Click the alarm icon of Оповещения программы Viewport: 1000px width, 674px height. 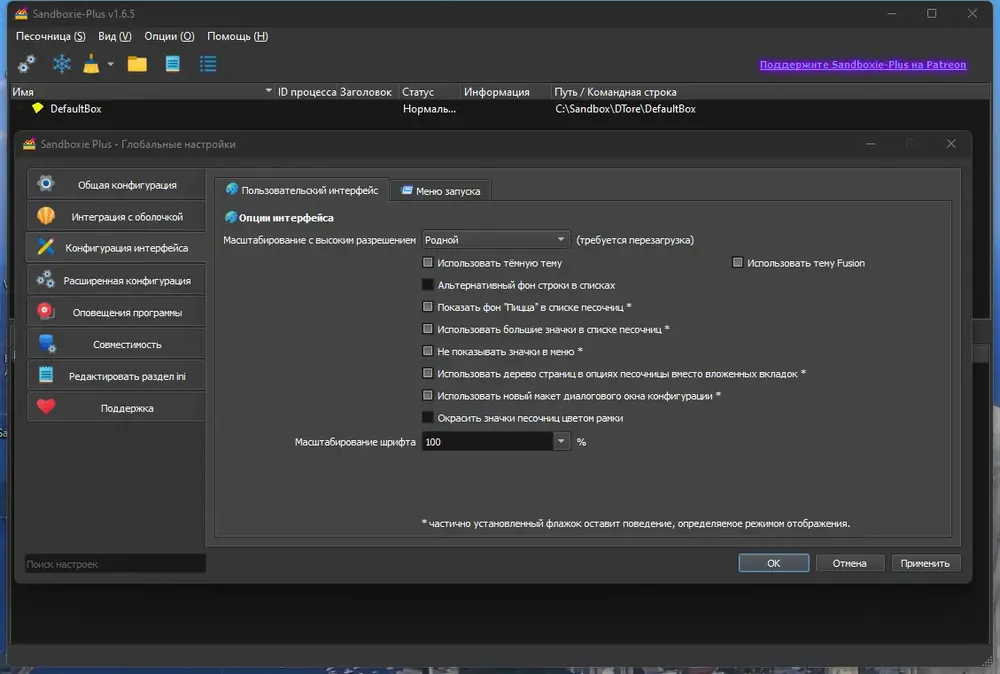(x=46, y=311)
